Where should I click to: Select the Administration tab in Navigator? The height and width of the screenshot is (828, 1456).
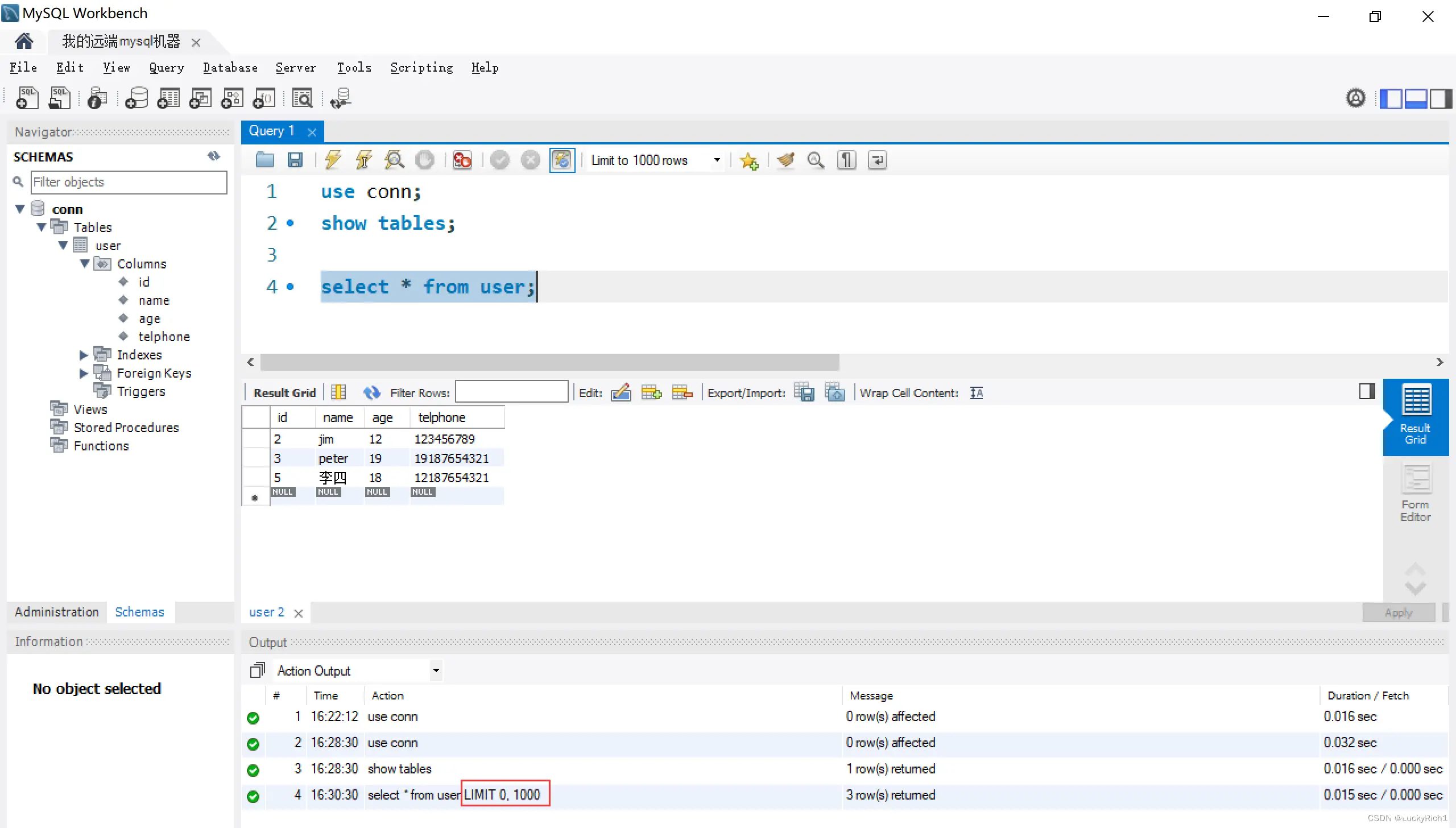[x=55, y=611]
